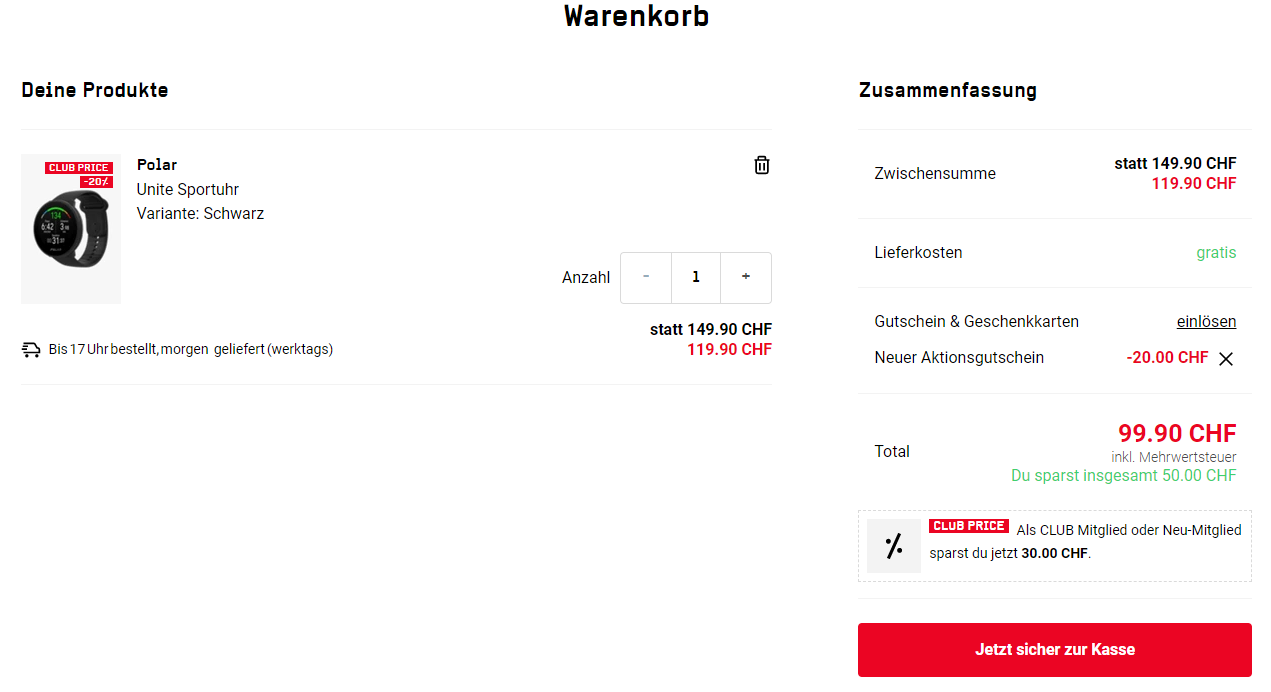Screen dimensions: 1271x692
Task: Click the delivery truck icon
Action: click(31, 349)
